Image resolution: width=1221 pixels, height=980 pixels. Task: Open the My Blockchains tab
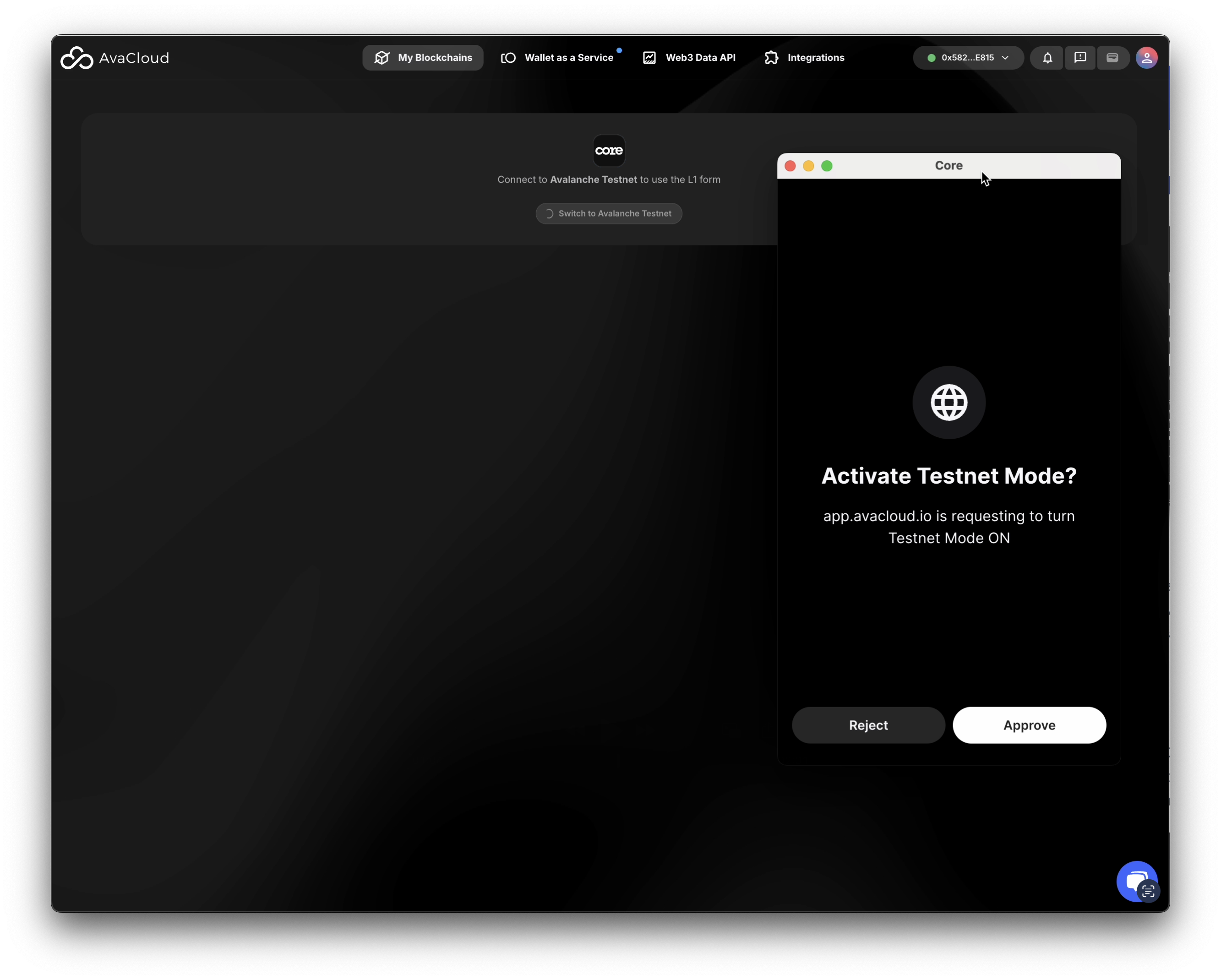[x=422, y=58]
